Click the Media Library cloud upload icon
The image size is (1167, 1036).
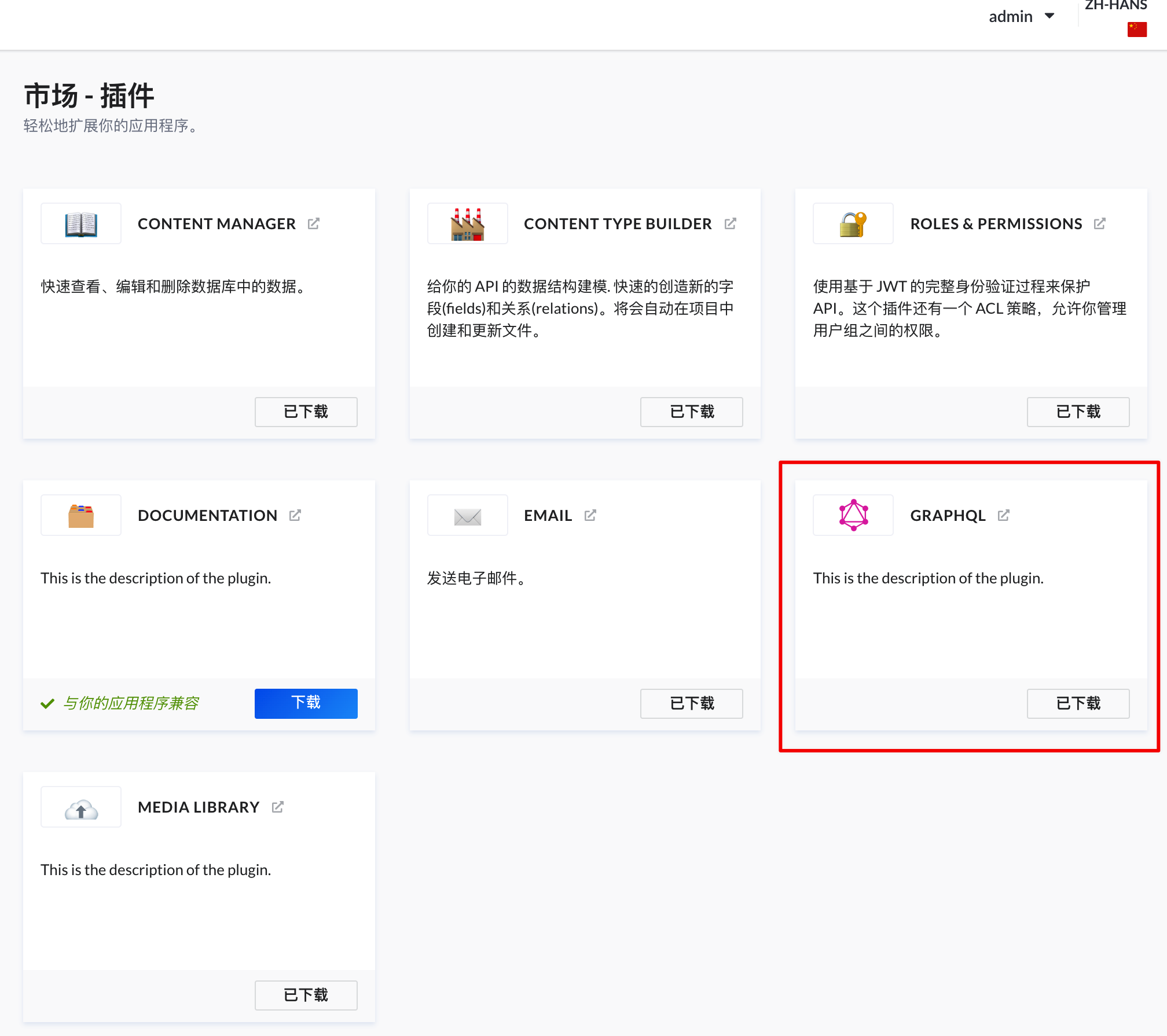pos(81,809)
